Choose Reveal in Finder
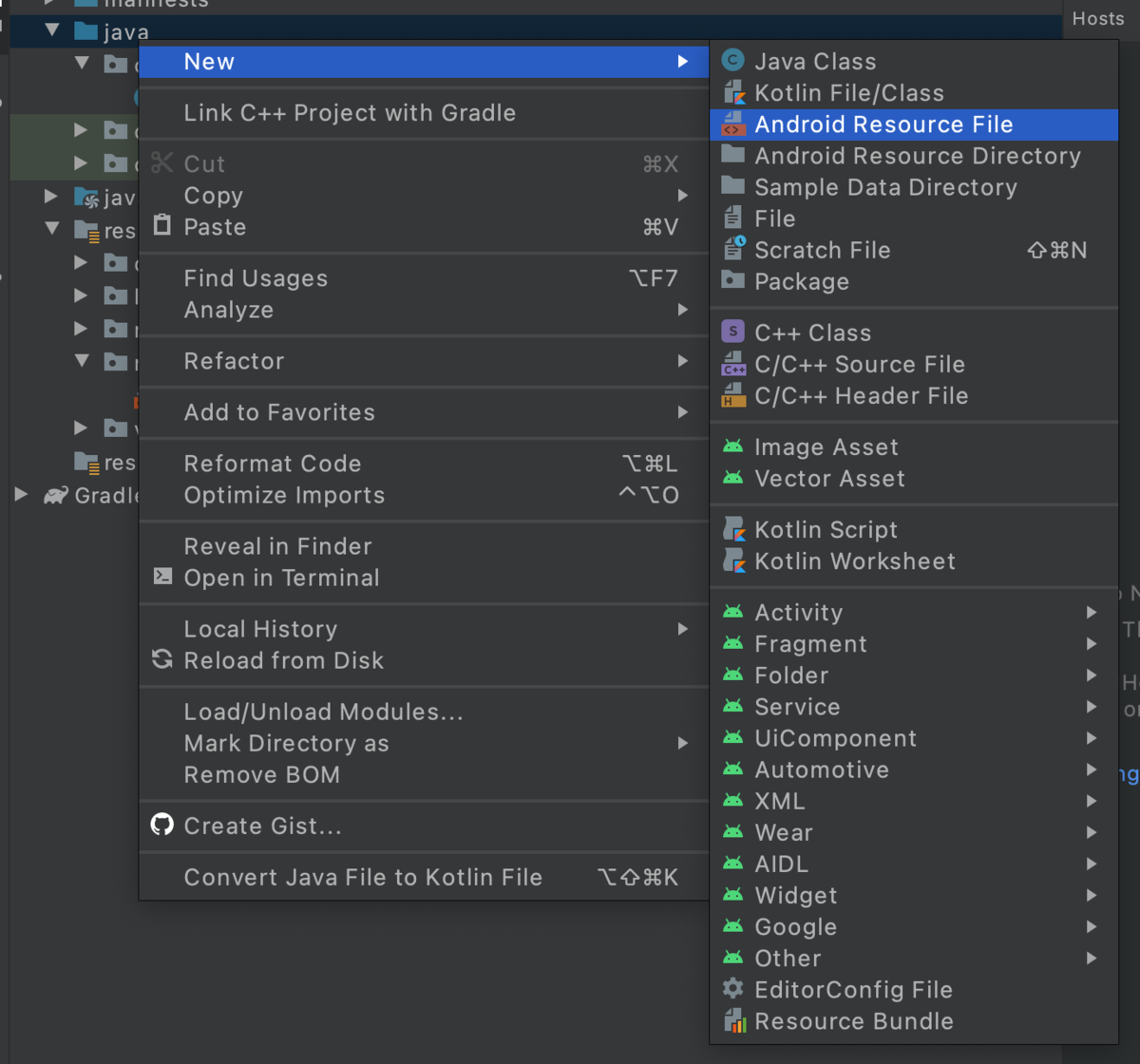The image size is (1140, 1064). (424, 545)
